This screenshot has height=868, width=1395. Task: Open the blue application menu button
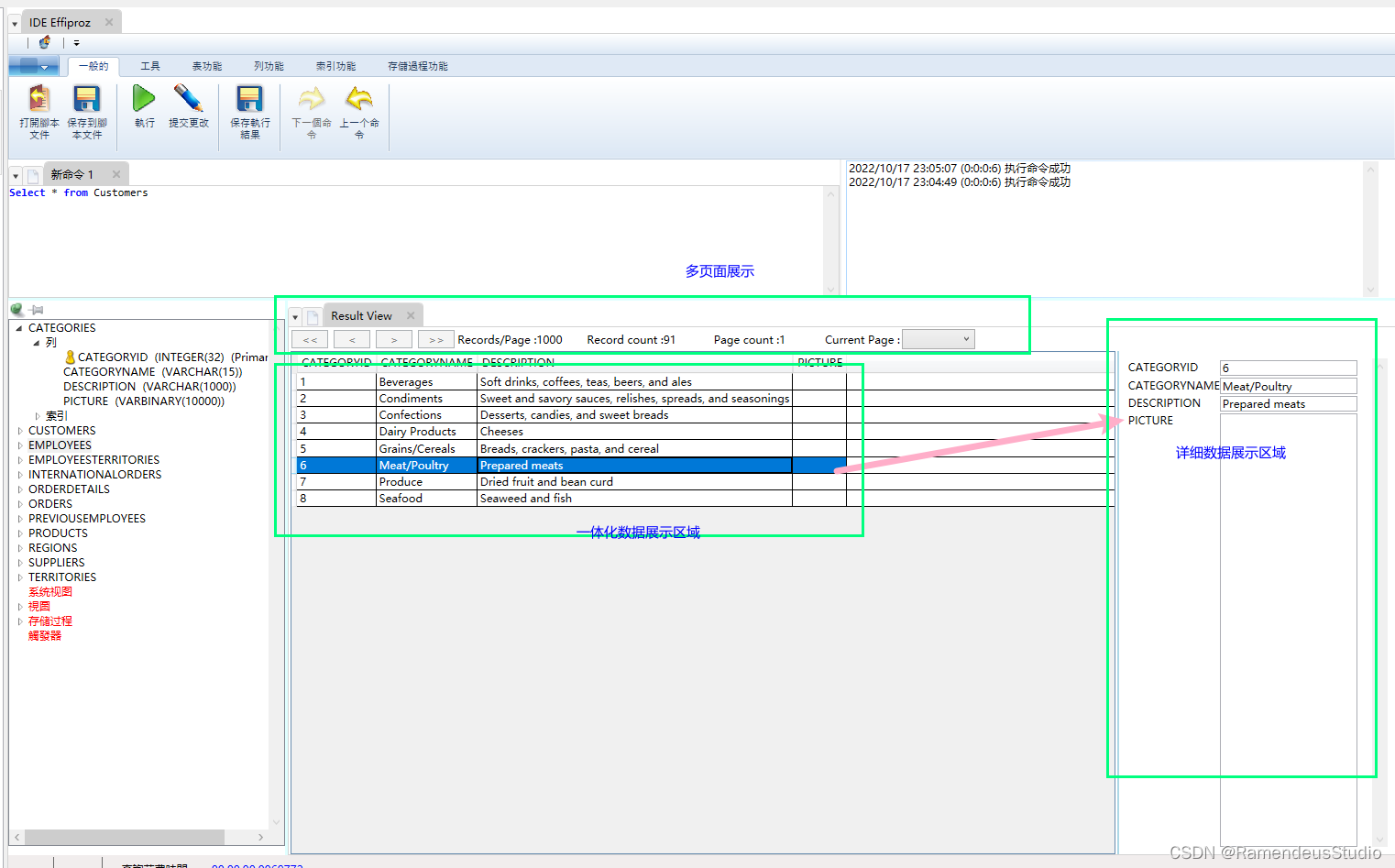(34, 66)
